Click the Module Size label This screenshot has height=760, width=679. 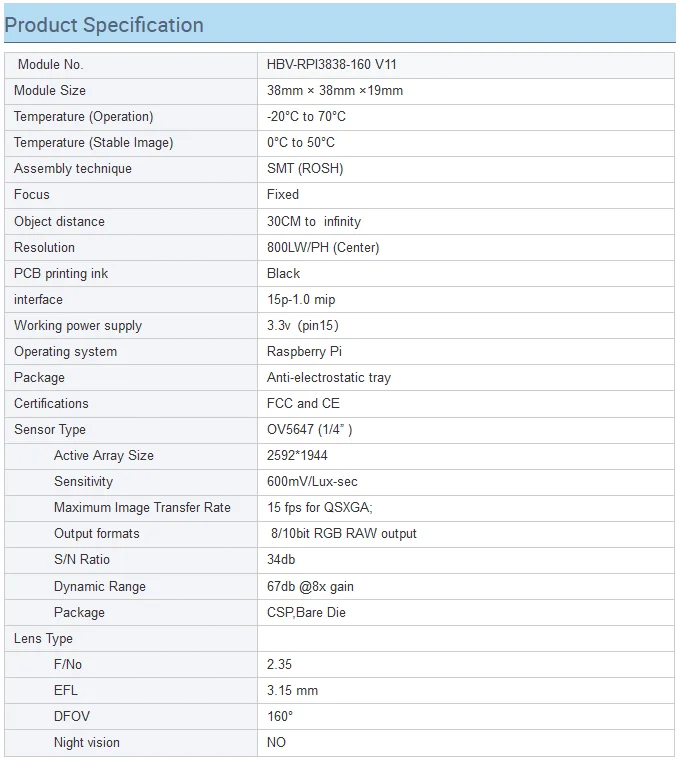(49, 91)
